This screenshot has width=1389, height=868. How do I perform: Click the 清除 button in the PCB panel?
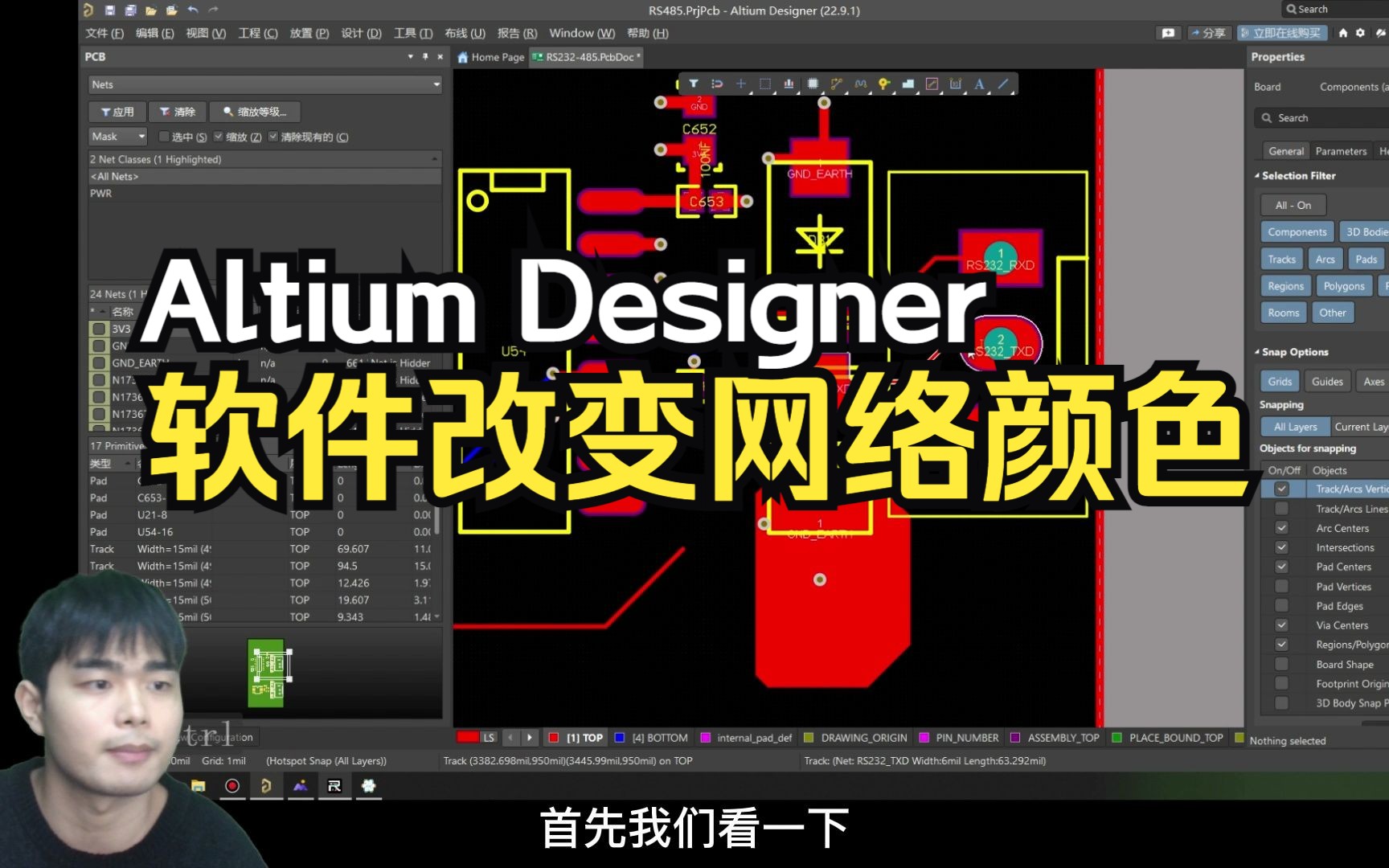(x=178, y=112)
